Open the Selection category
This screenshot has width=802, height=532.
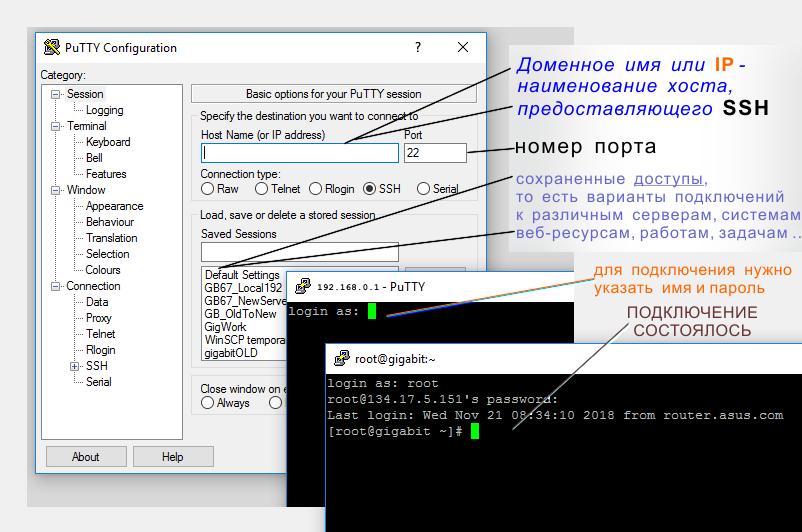click(107, 254)
